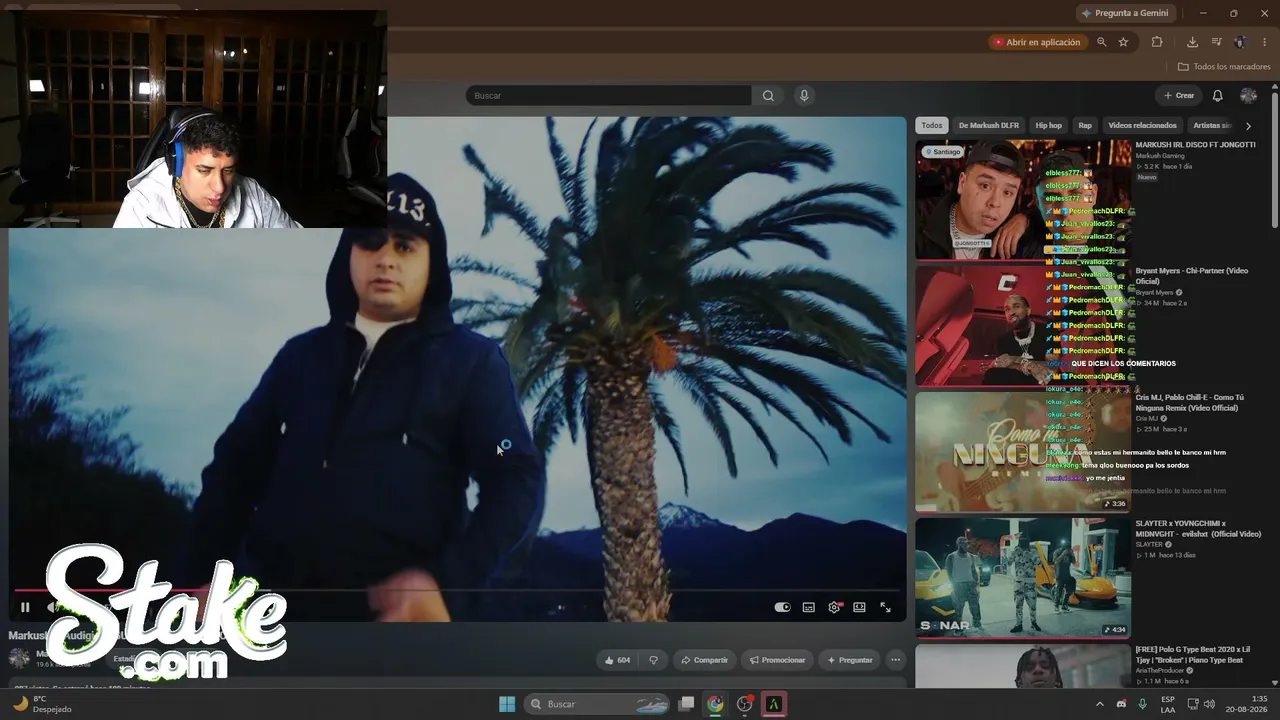Open the Windows Start menu
1280x720 pixels.
507,704
